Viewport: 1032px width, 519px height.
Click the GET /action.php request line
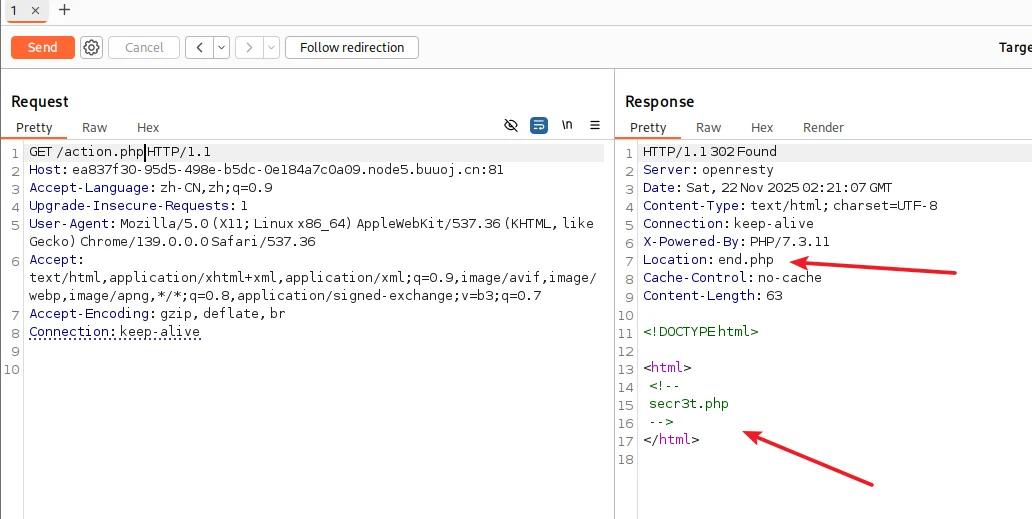(x=120, y=152)
